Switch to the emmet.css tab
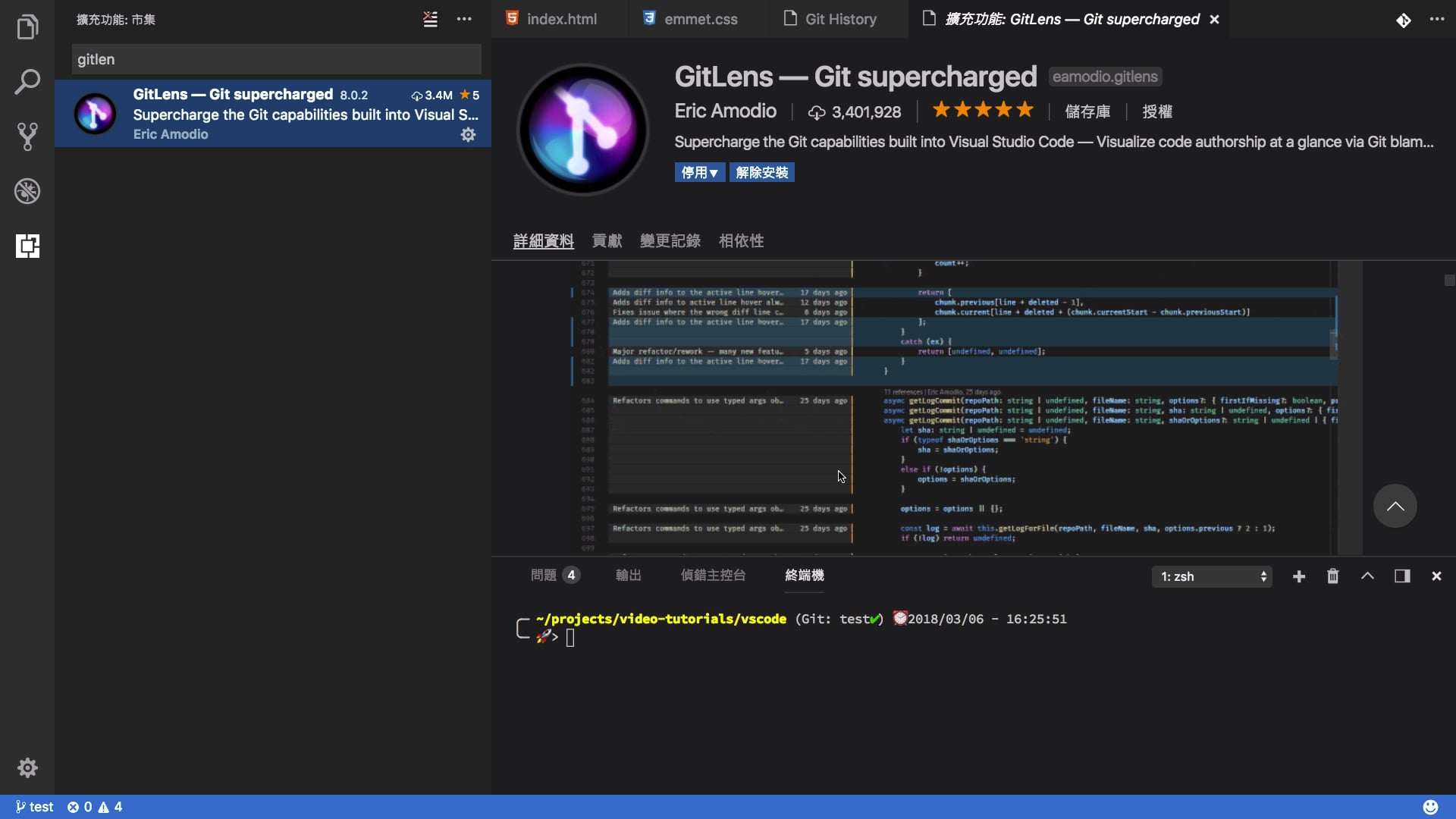1456x819 pixels. click(x=700, y=19)
